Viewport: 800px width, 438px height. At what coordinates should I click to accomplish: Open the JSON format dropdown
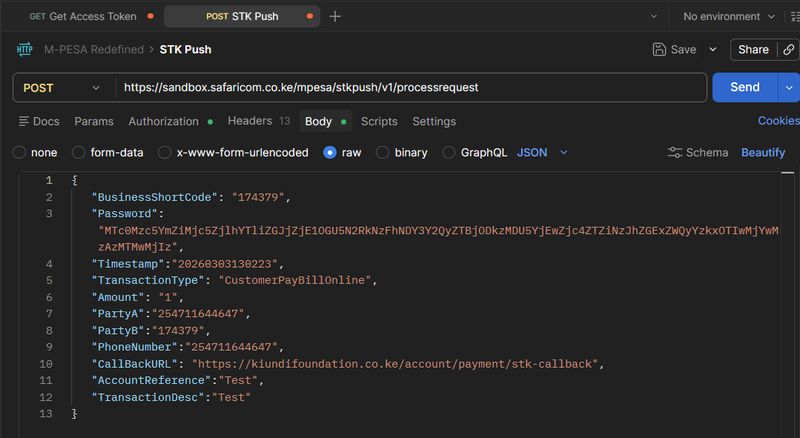(x=542, y=153)
